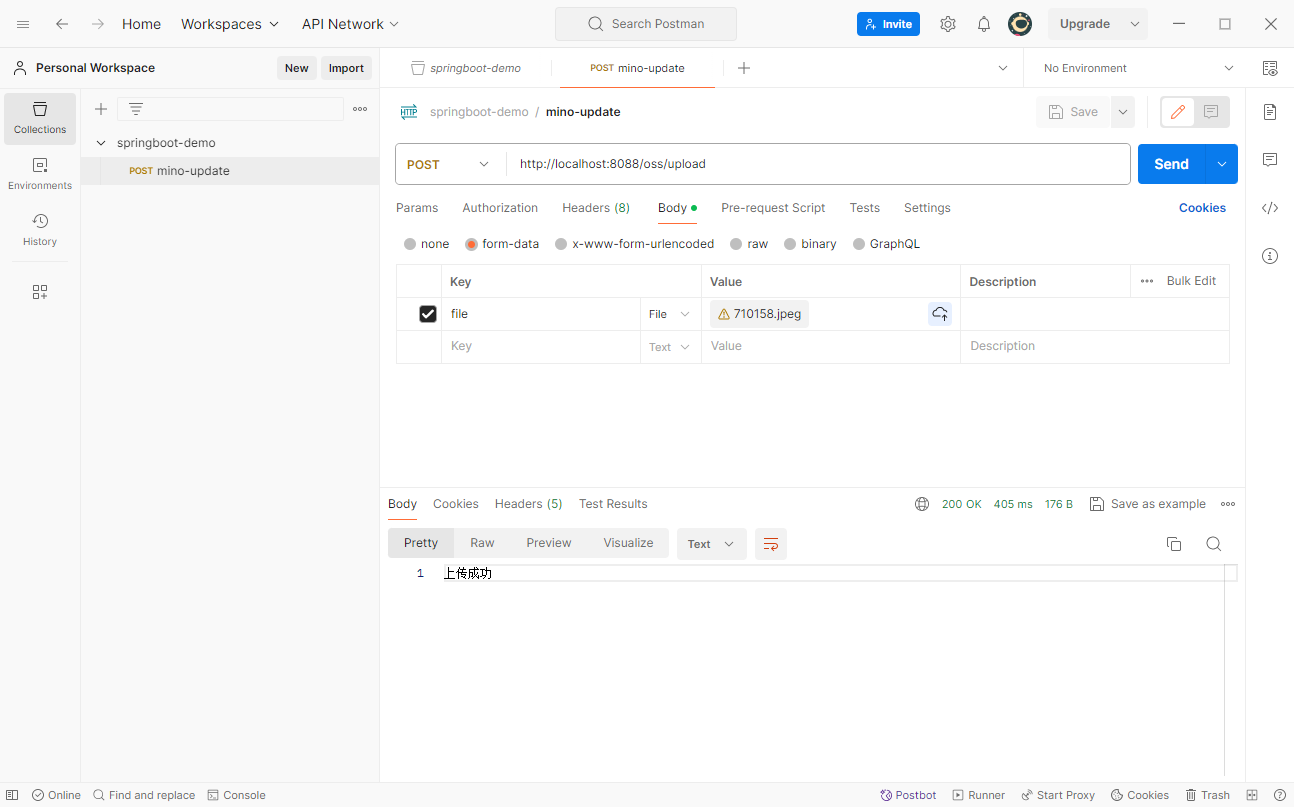Open the code snippet panel icon

pyautogui.click(x=1270, y=208)
